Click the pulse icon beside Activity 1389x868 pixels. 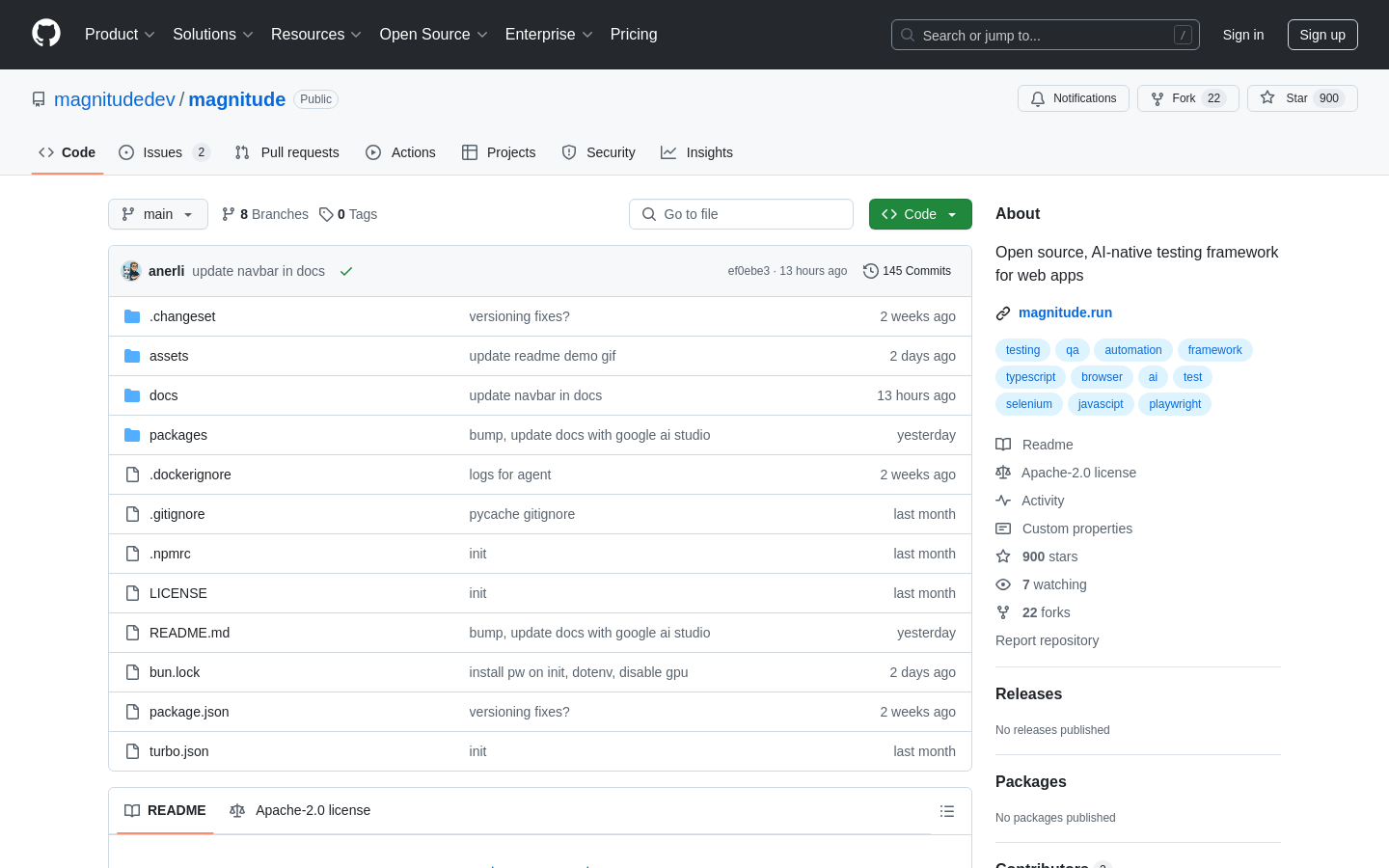(x=1003, y=501)
